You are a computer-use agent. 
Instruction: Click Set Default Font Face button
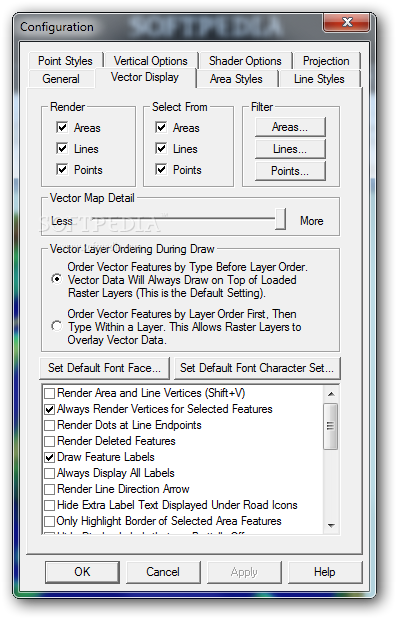click(105, 368)
